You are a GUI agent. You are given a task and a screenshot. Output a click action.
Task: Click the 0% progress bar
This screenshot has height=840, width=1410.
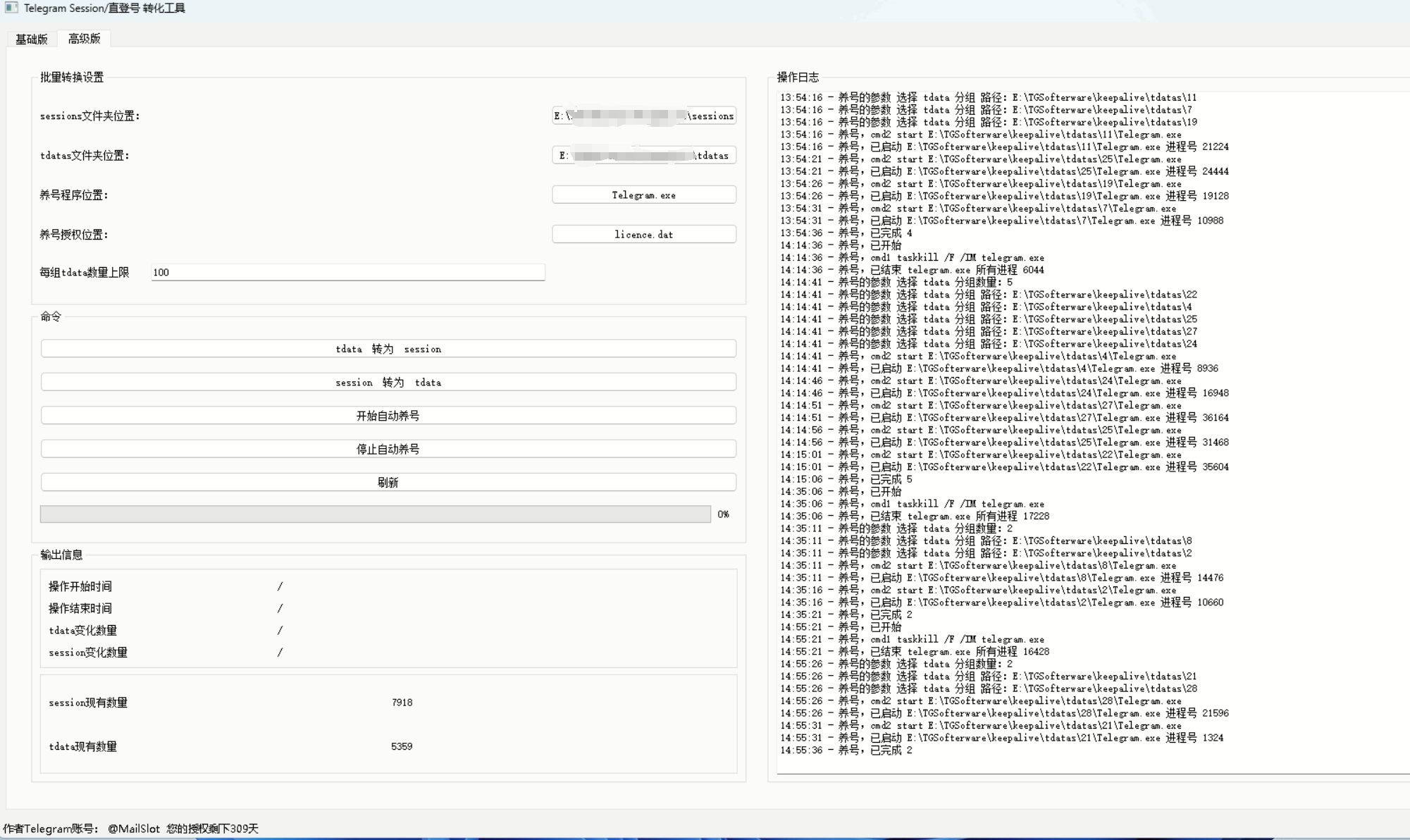[x=375, y=514]
